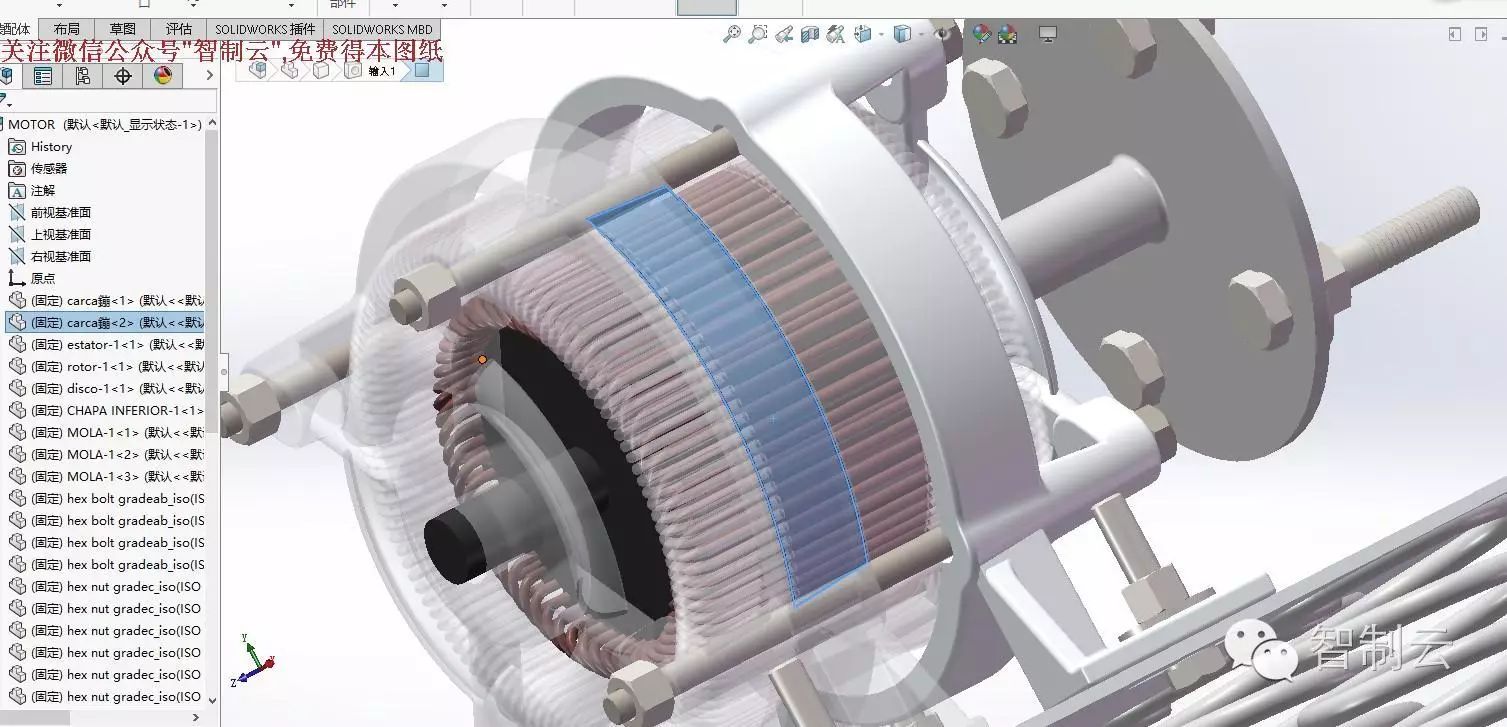
Task: Expand more manager tabs with arrow
Action: coord(209,75)
